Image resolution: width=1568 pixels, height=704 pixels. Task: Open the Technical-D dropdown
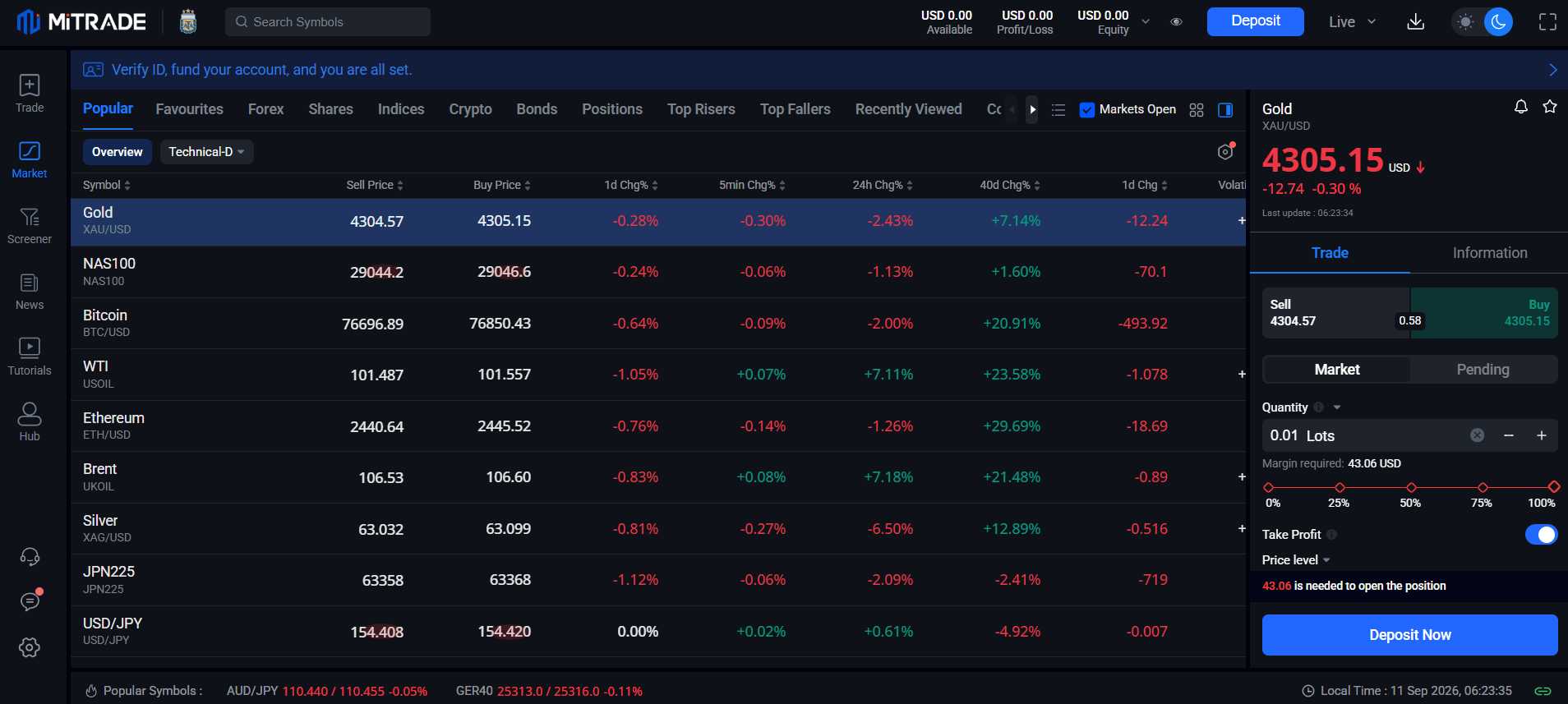coord(206,152)
